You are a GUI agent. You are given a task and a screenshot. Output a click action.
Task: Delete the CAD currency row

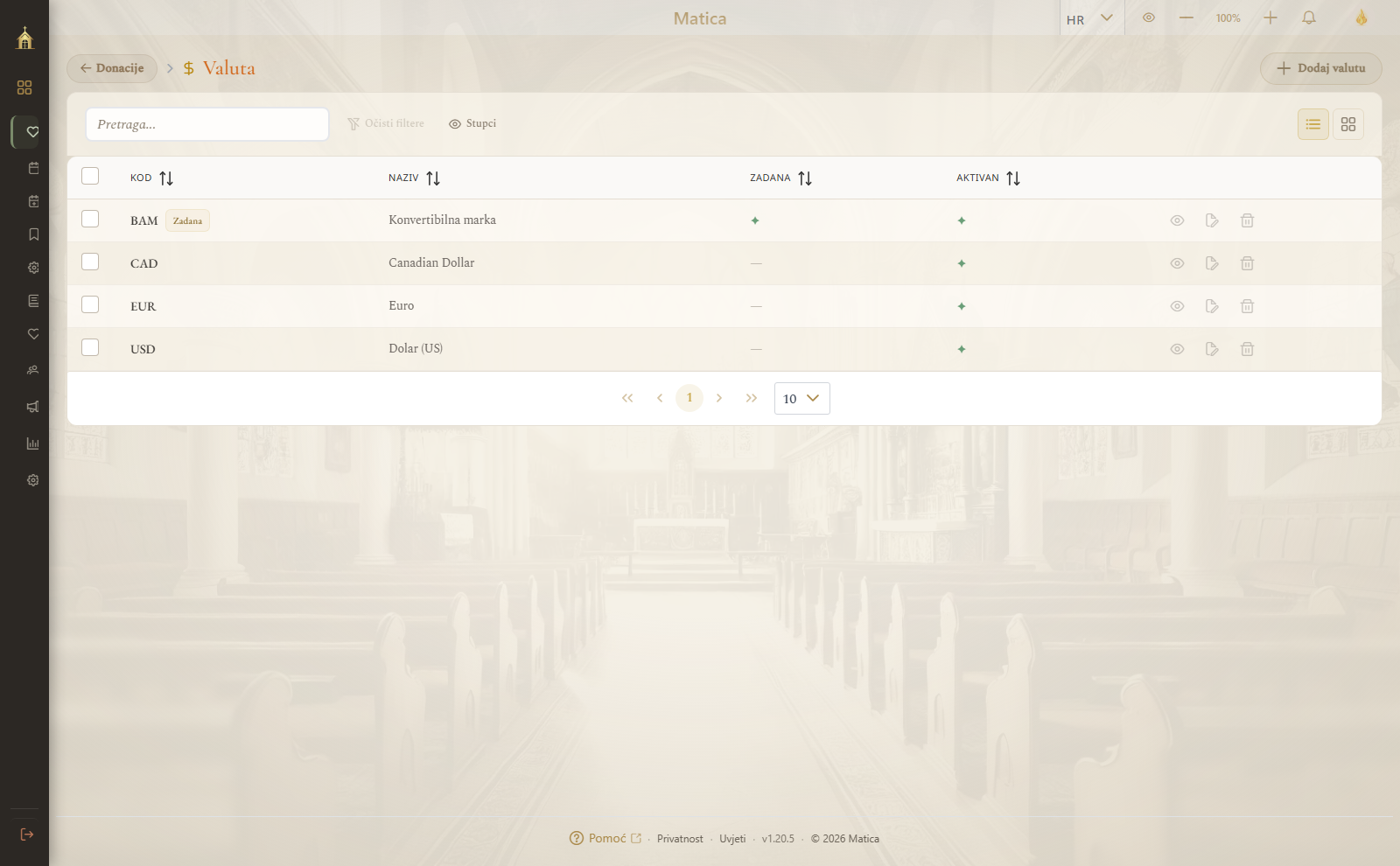(x=1247, y=263)
